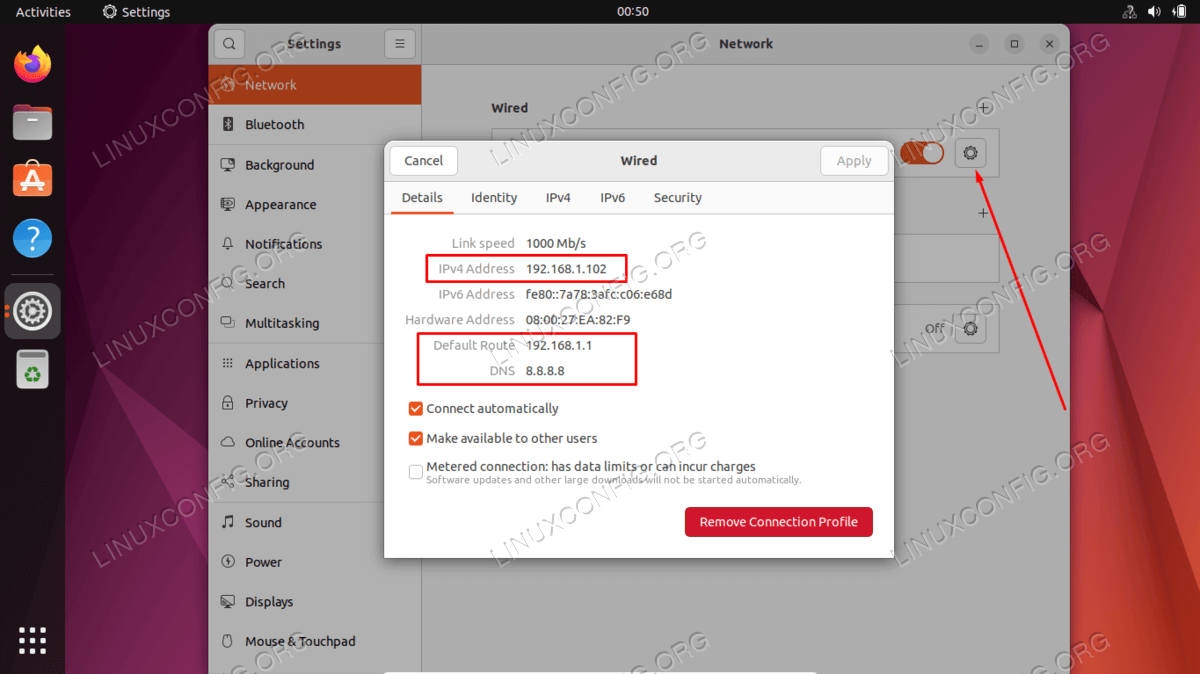Click the volume icon in top bar
1200x674 pixels.
tap(1154, 12)
